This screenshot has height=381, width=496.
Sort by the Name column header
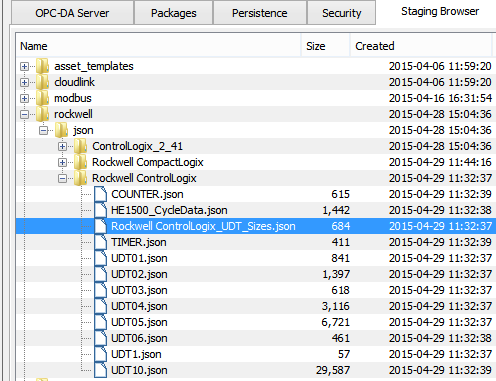pos(158,46)
